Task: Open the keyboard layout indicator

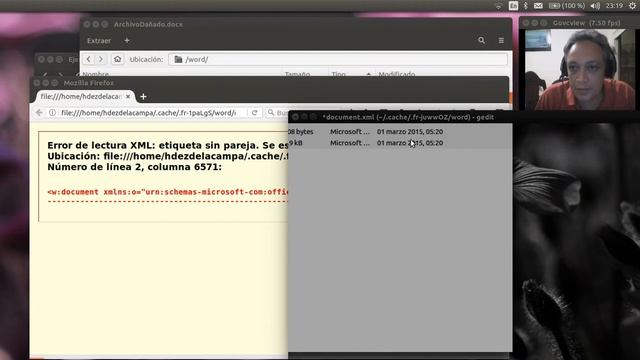Action: pos(513,6)
